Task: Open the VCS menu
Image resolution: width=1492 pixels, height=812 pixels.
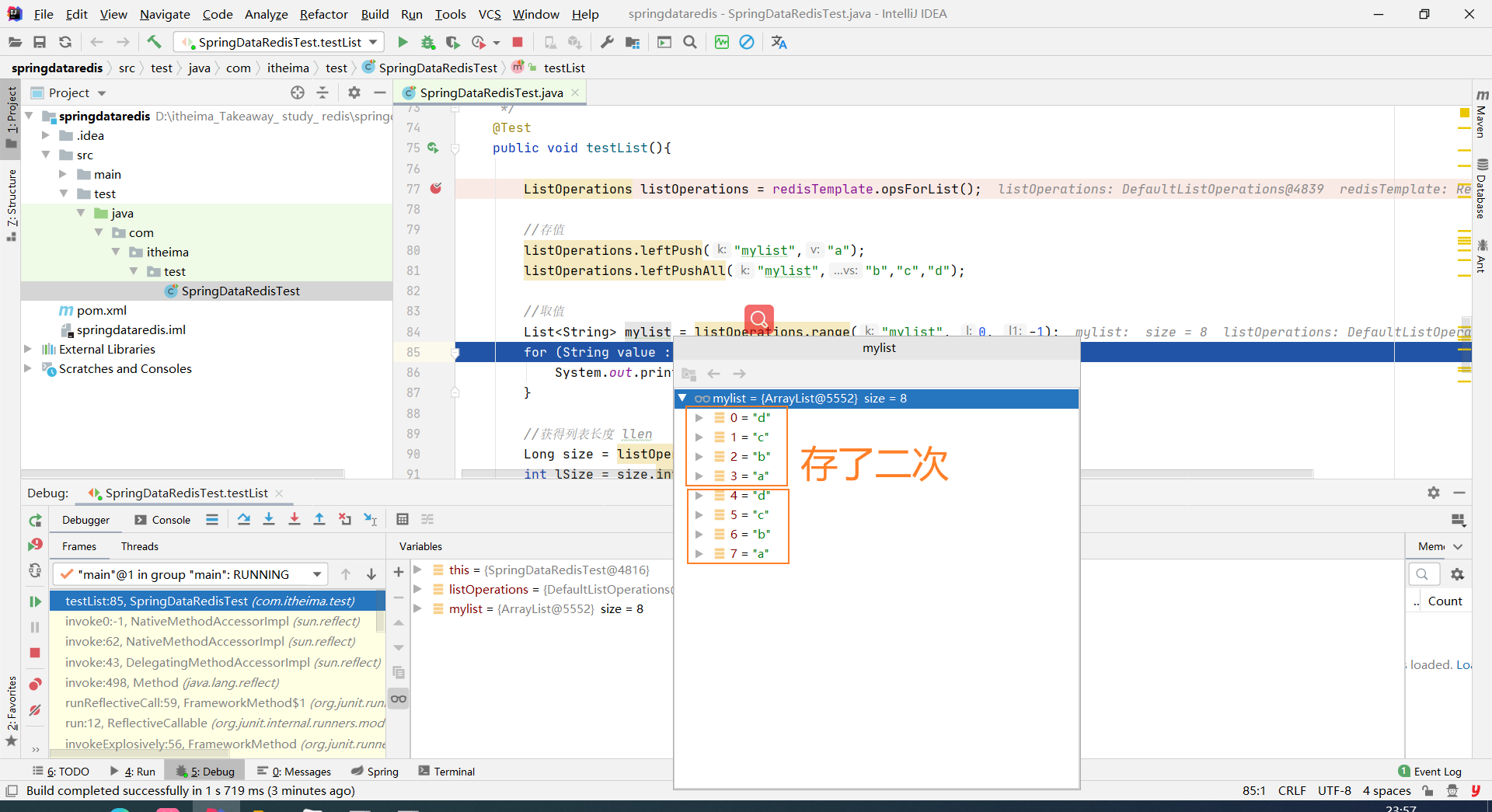Action: coord(490,14)
